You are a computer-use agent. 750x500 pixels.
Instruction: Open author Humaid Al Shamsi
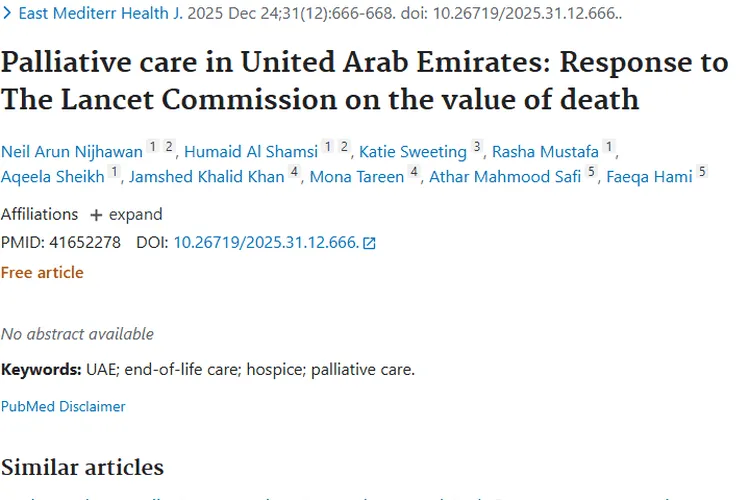coord(250,152)
